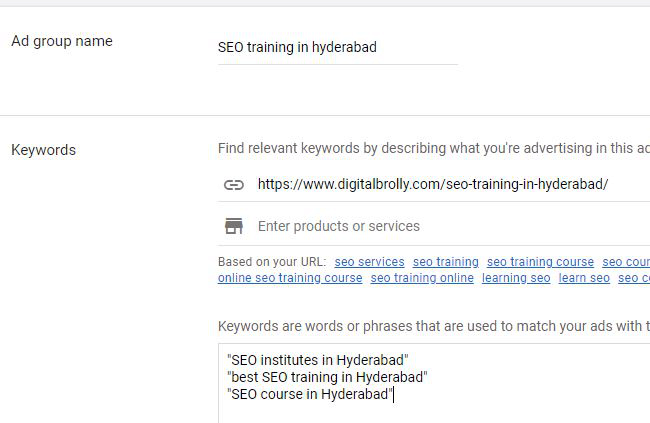Add the 'learning seo' keyword suggestion

click(516, 278)
